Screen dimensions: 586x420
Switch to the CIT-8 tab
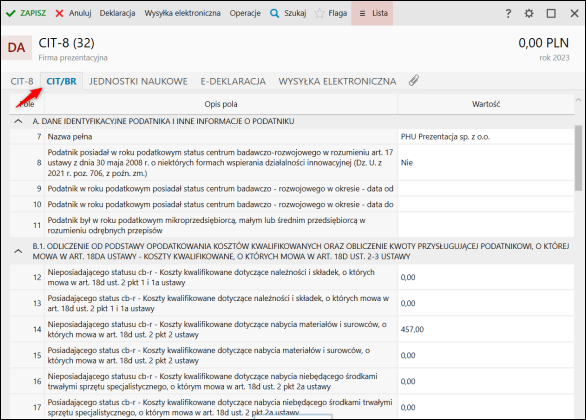(22, 81)
